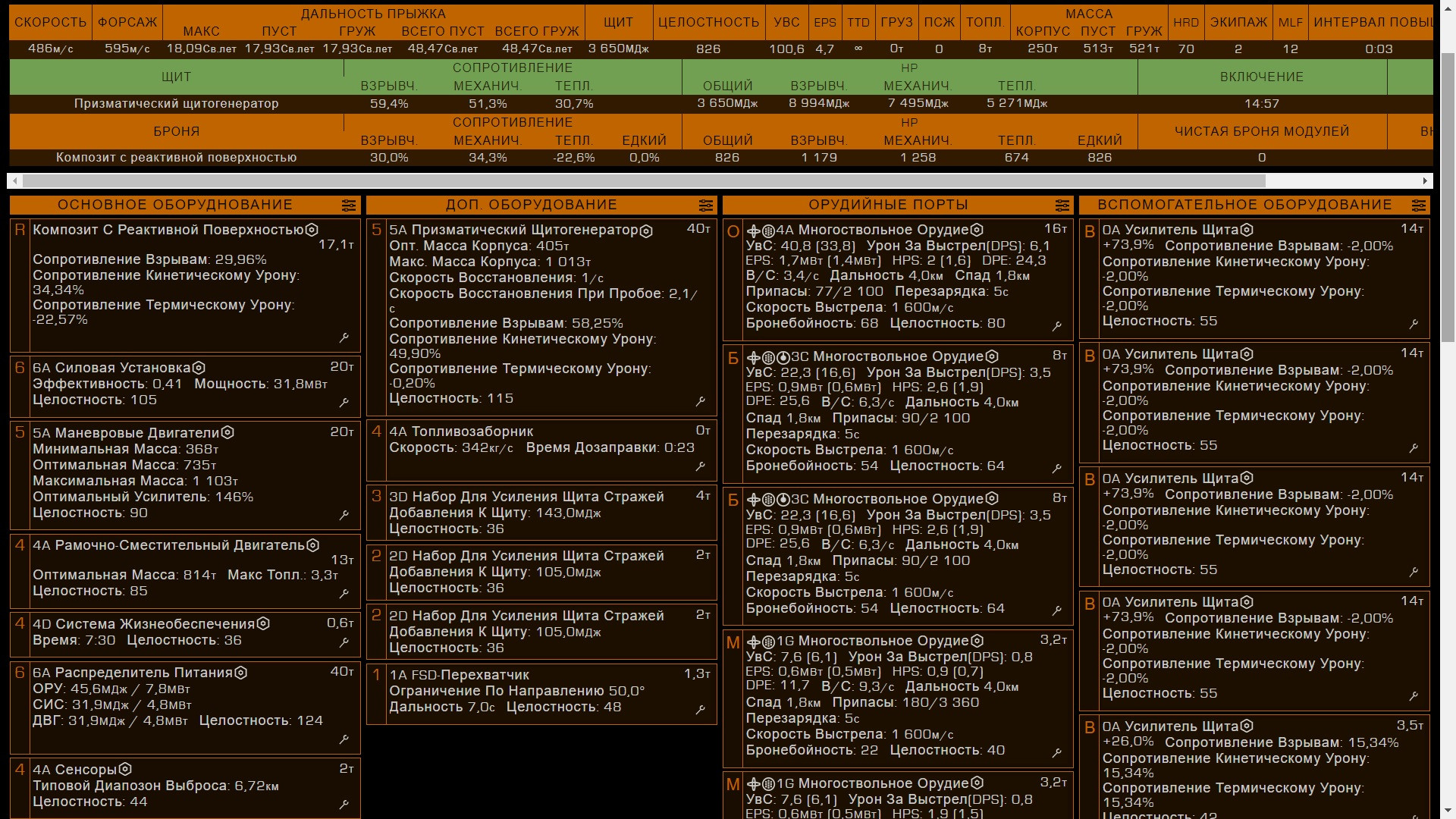
Task: Click wrench icon on 4A Многоствольное Орудие
Action: [x=1057, y=325]
